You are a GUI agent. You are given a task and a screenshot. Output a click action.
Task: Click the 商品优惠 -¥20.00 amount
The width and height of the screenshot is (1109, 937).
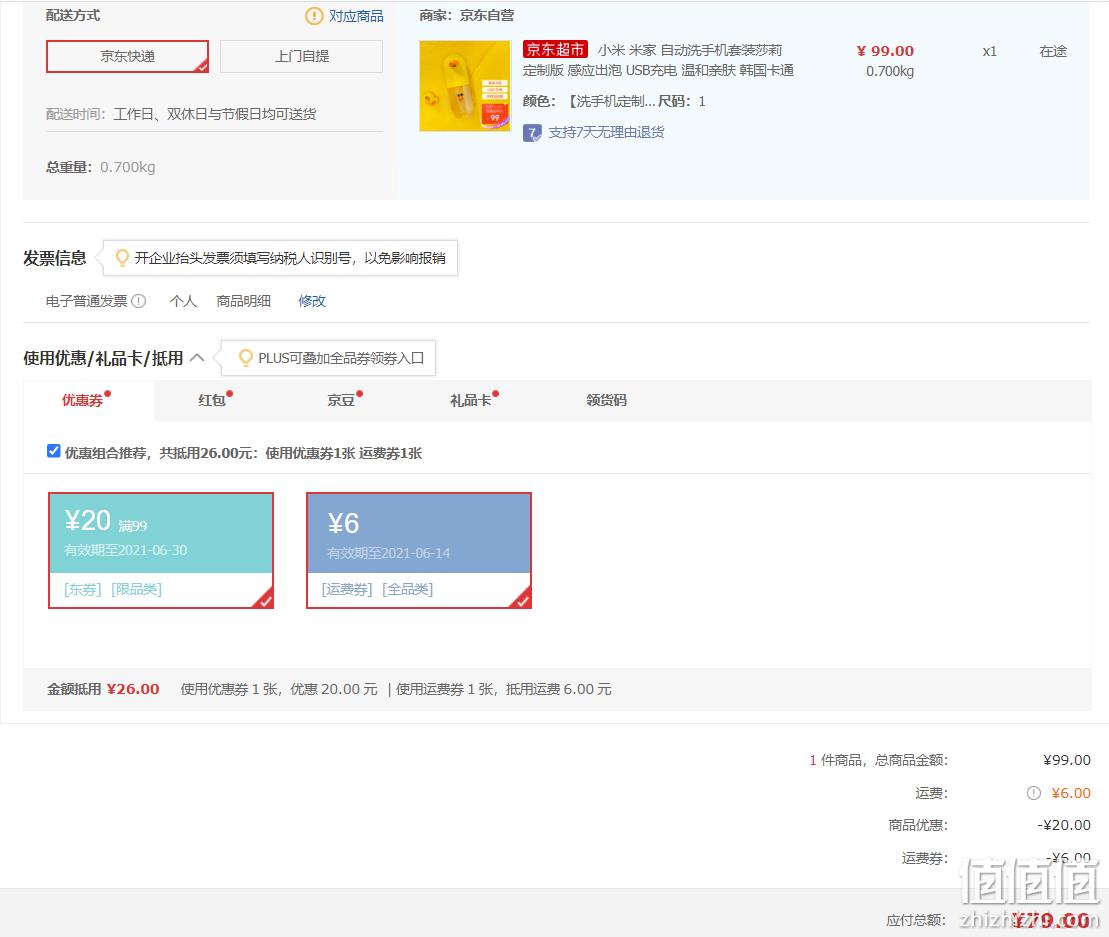coord(1064,825)
